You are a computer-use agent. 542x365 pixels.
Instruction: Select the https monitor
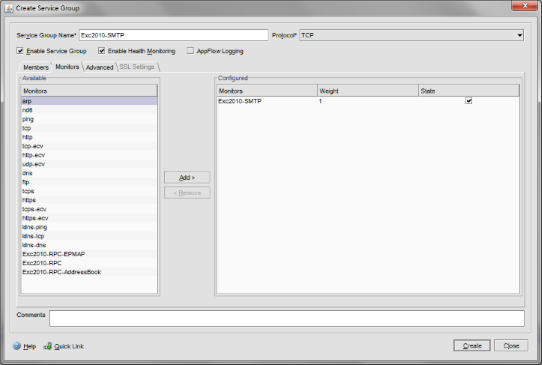point(89,200)
